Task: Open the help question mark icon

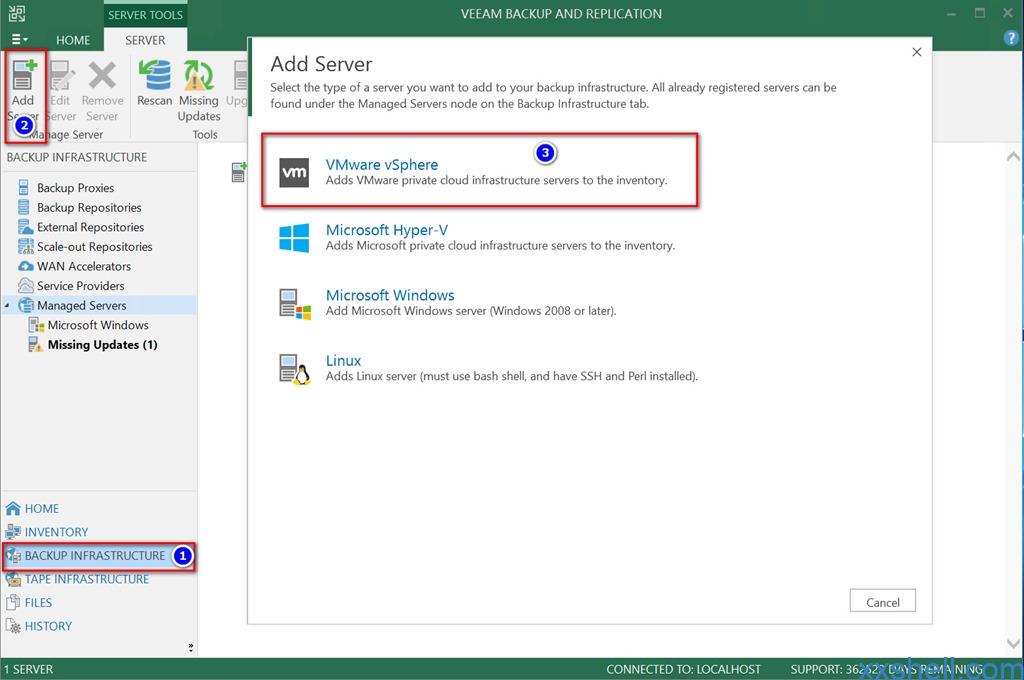Action: click(x=1011, y=38)
